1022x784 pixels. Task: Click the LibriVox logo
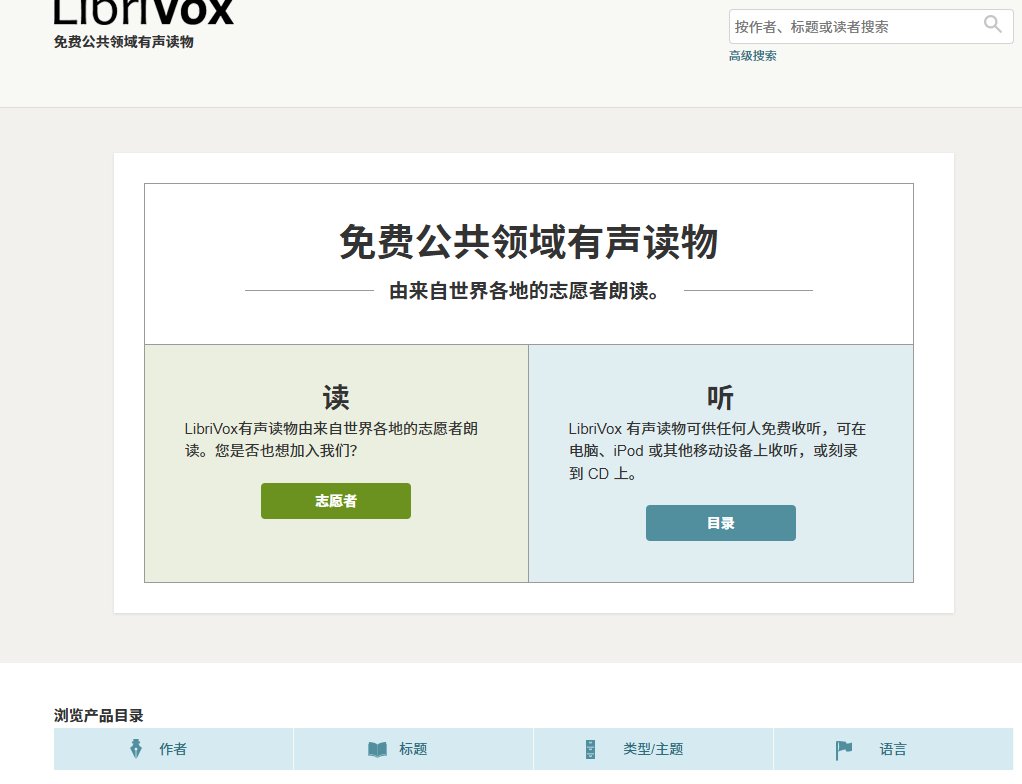pyautogui.click(x=143, y=12)
